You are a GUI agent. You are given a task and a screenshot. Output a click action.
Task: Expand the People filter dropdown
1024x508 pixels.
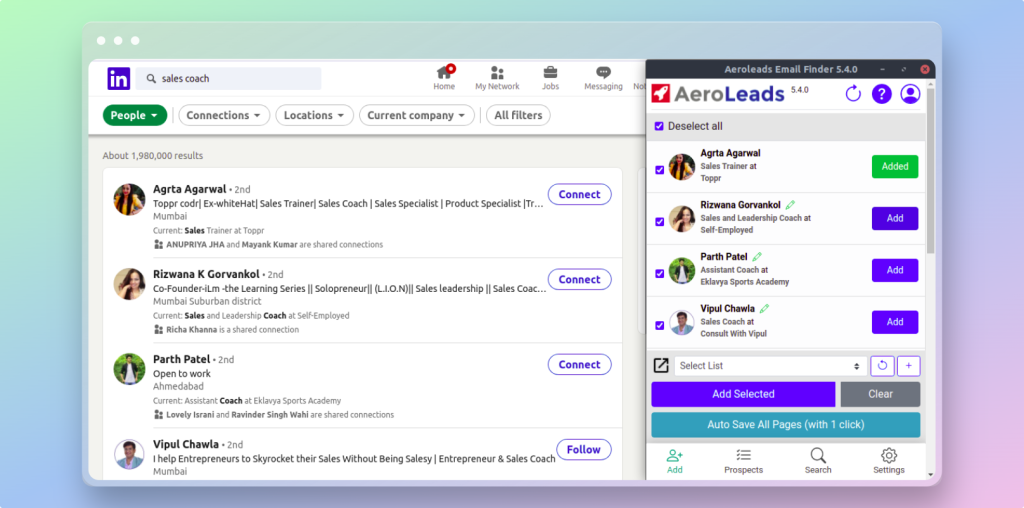[134, 116]
